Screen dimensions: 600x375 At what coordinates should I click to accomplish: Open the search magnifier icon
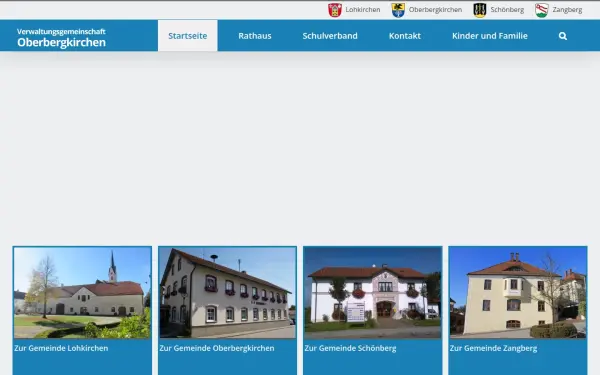click(562, 36)
